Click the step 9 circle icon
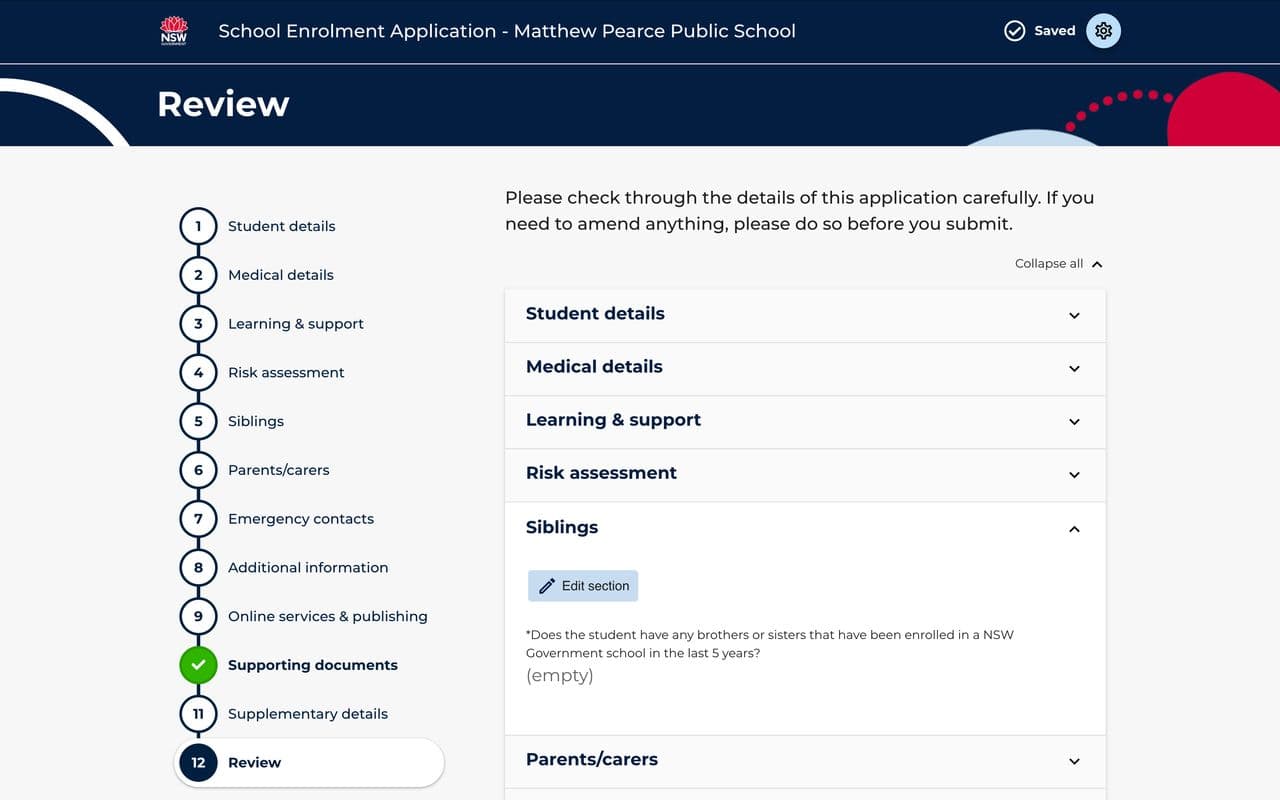 198,616
